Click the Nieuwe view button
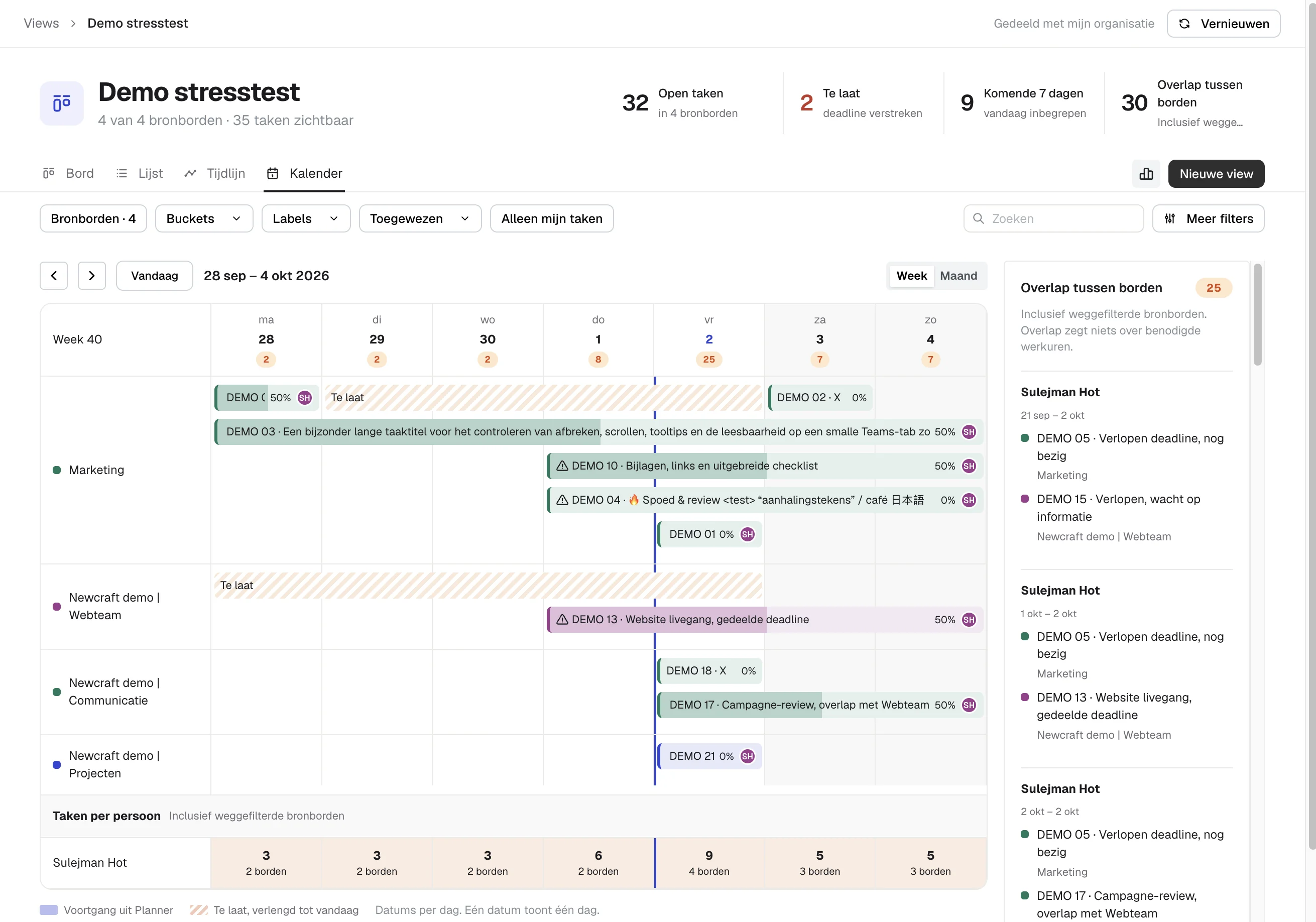1316x922 pixels. (x=1216, y=174)
